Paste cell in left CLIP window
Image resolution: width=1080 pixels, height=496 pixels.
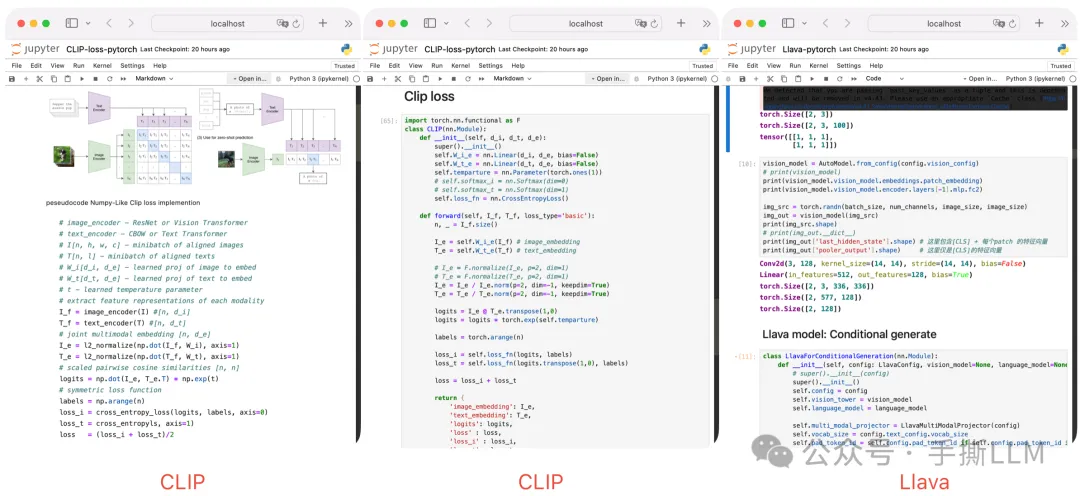point(68,79)
